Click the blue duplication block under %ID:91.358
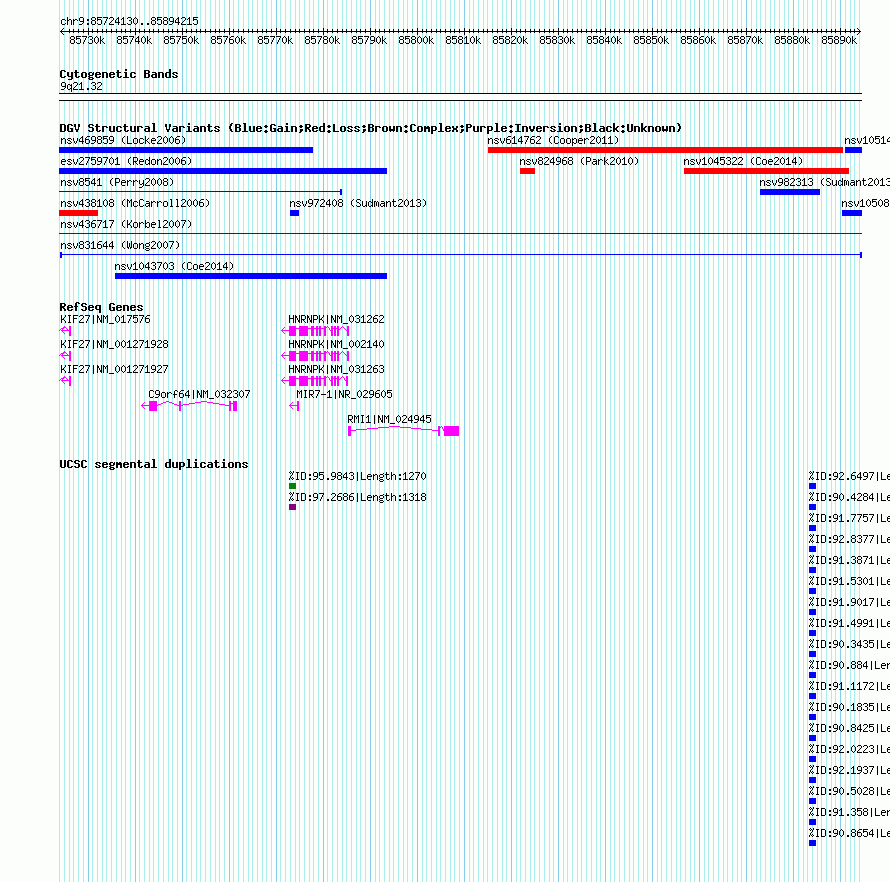890x882 pixels. [x=812, y=822]
